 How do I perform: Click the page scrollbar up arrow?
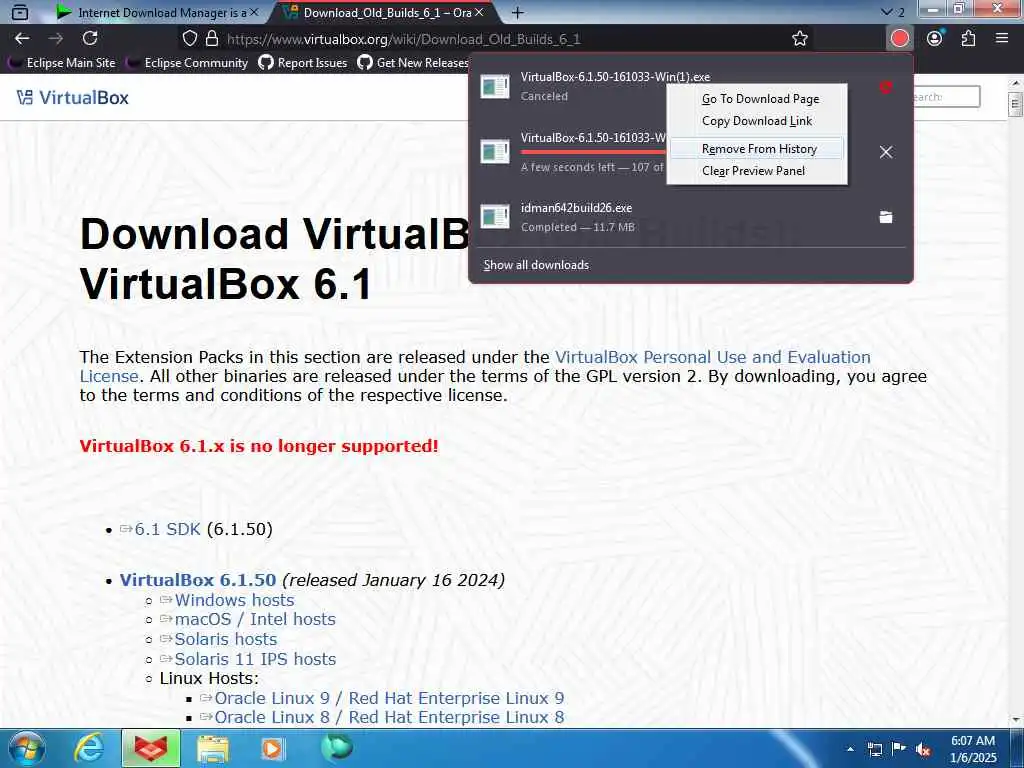tap(1016, 83)
